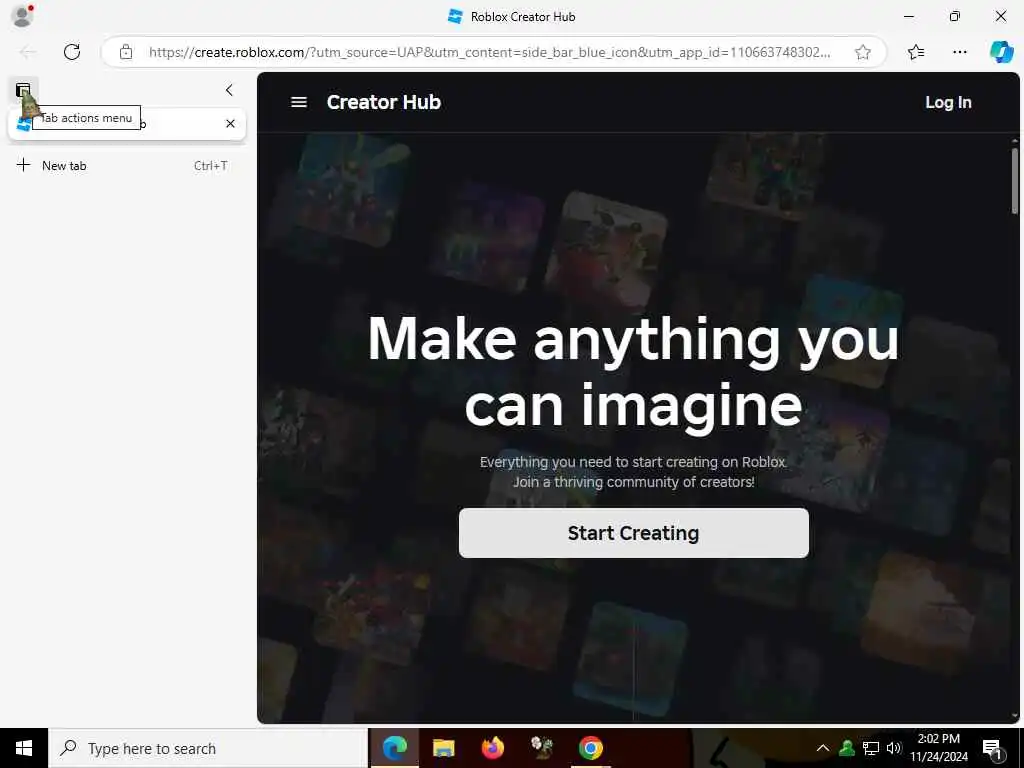Open the Windows Start menu
Image resolution: width=1024 pixels, height=768 pixels.
pyautogui.click(x=24, y=748)
